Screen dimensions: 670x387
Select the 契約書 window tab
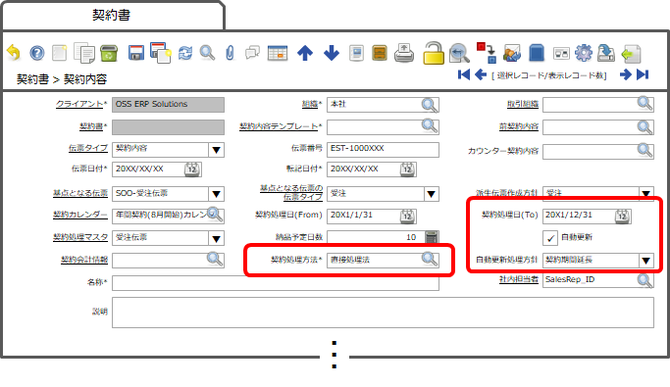pyautogui.click(x=113, y=16)
